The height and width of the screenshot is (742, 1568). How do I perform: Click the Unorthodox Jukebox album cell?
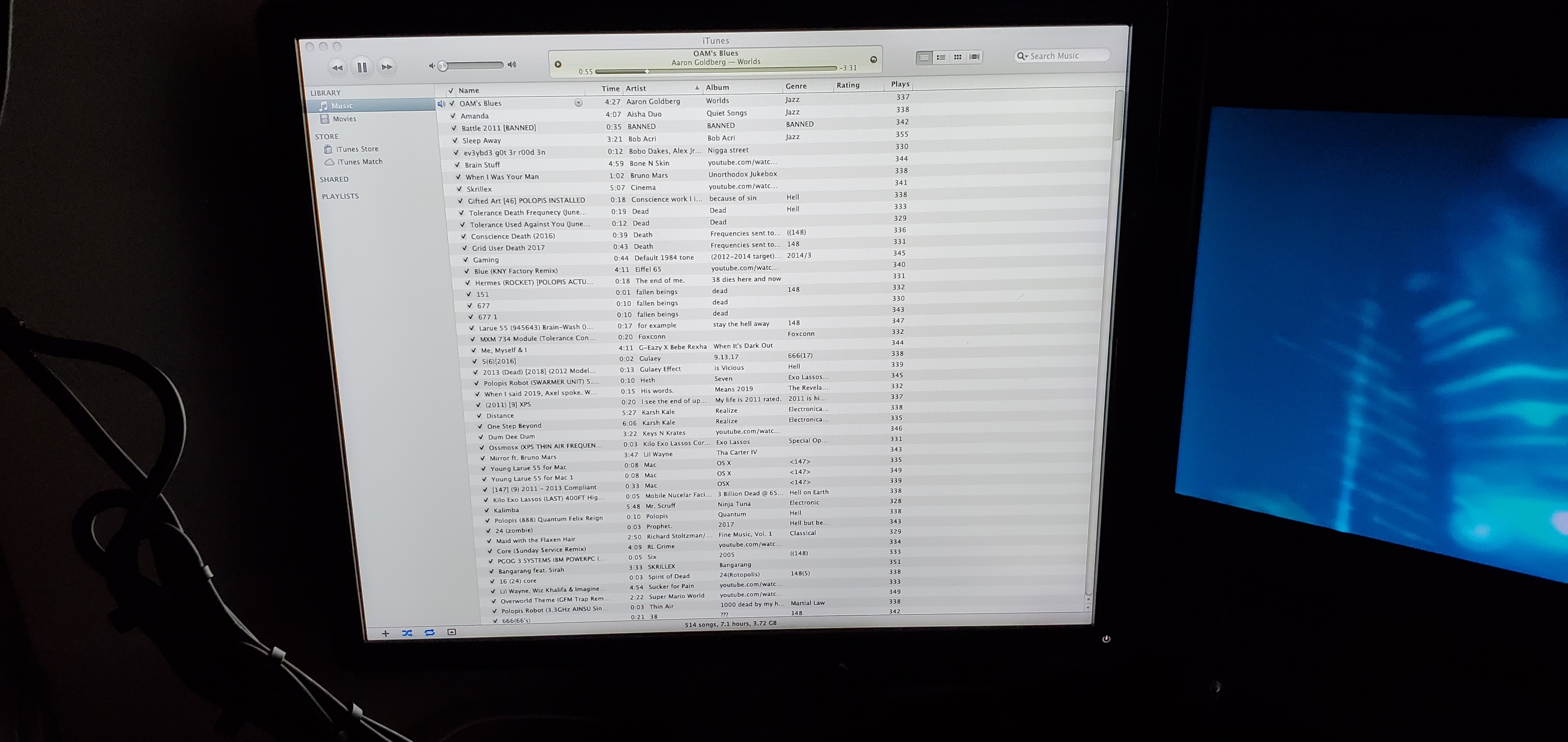tap(743, 174)
